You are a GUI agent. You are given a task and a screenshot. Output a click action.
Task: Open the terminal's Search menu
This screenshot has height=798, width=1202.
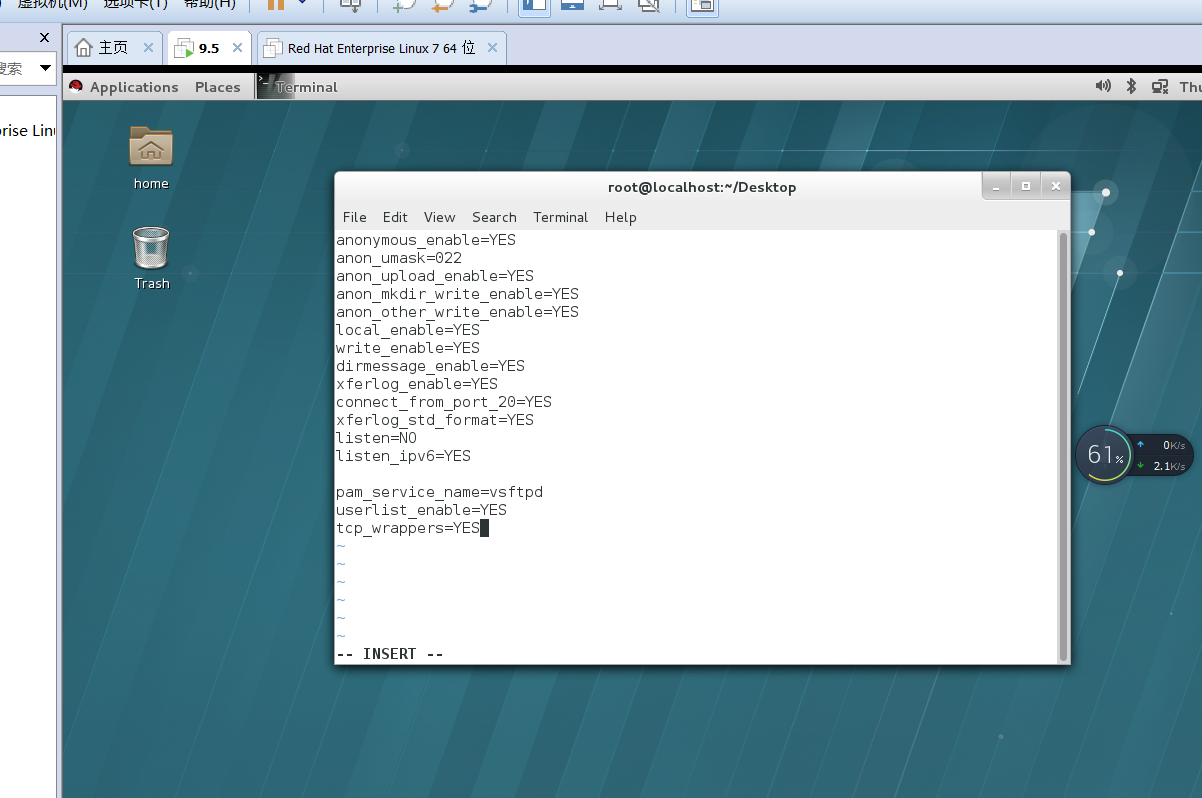(494, 217)
